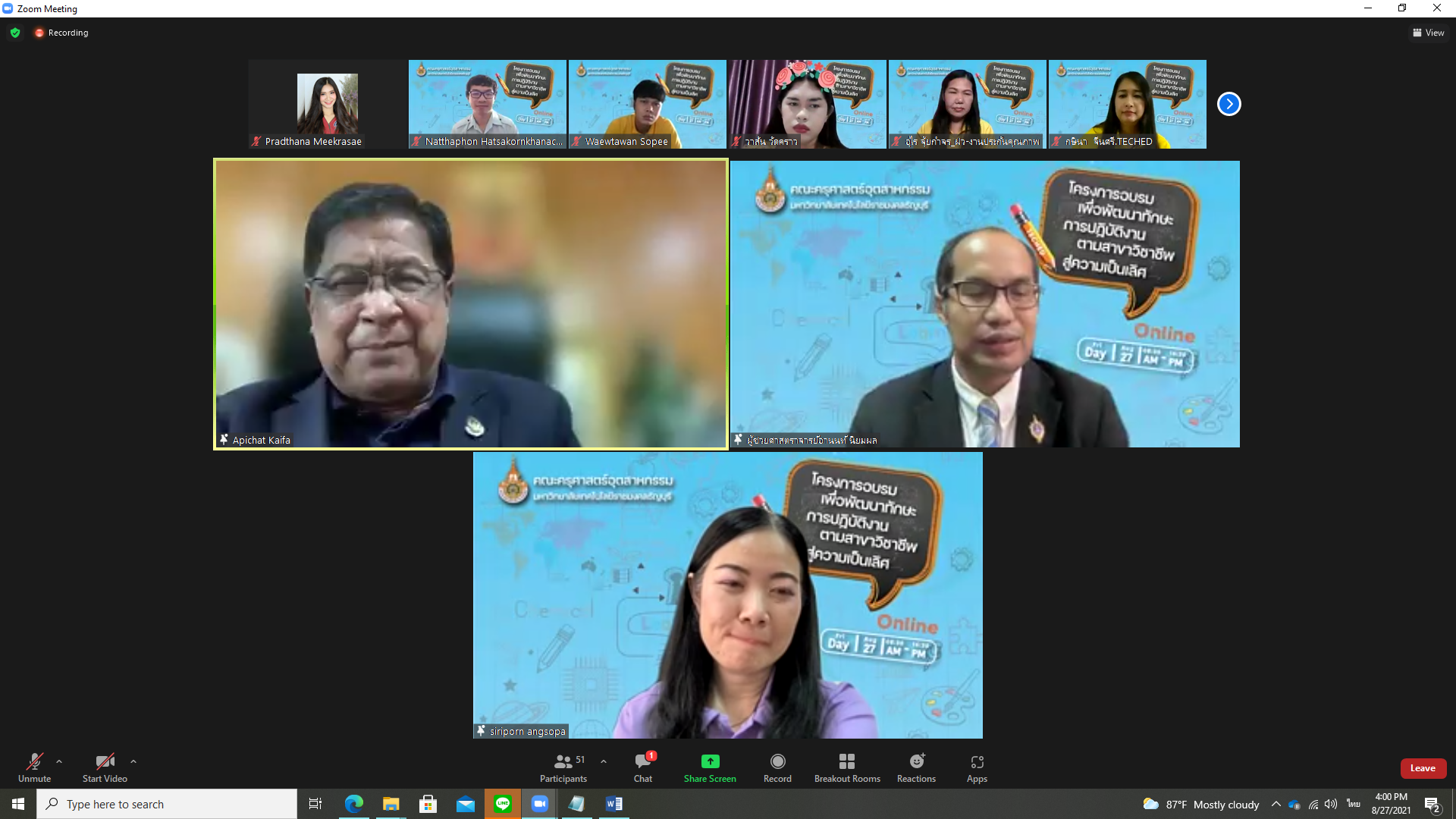The width and height of the screenshot is (1456, 819).
Task: Click the green Share Screen button
Action: 710,767
